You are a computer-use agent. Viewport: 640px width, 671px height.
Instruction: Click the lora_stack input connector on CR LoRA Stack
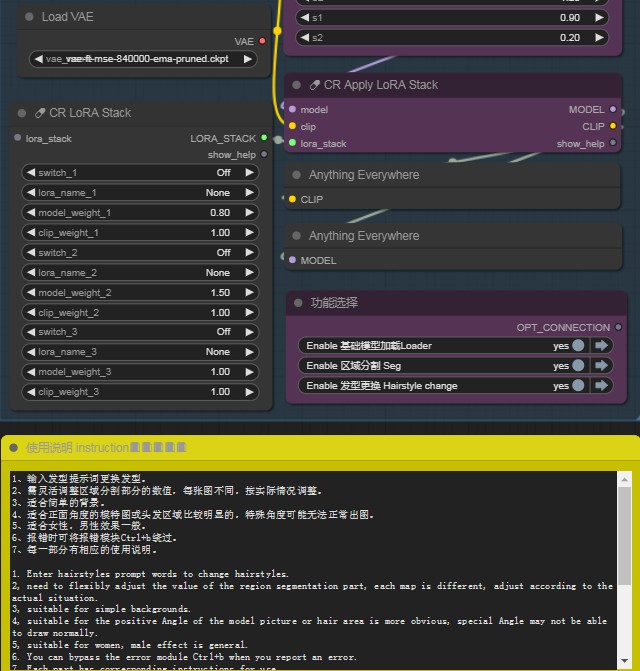[18, 138]
